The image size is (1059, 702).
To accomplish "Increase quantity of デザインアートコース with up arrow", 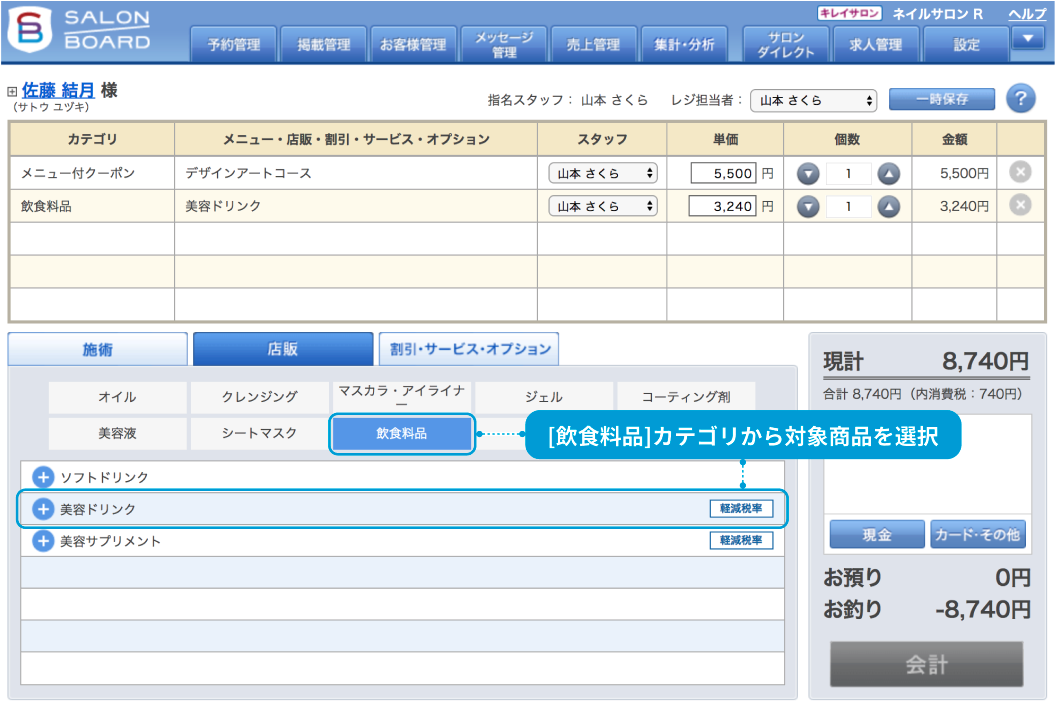I will (x=888, y=173).
